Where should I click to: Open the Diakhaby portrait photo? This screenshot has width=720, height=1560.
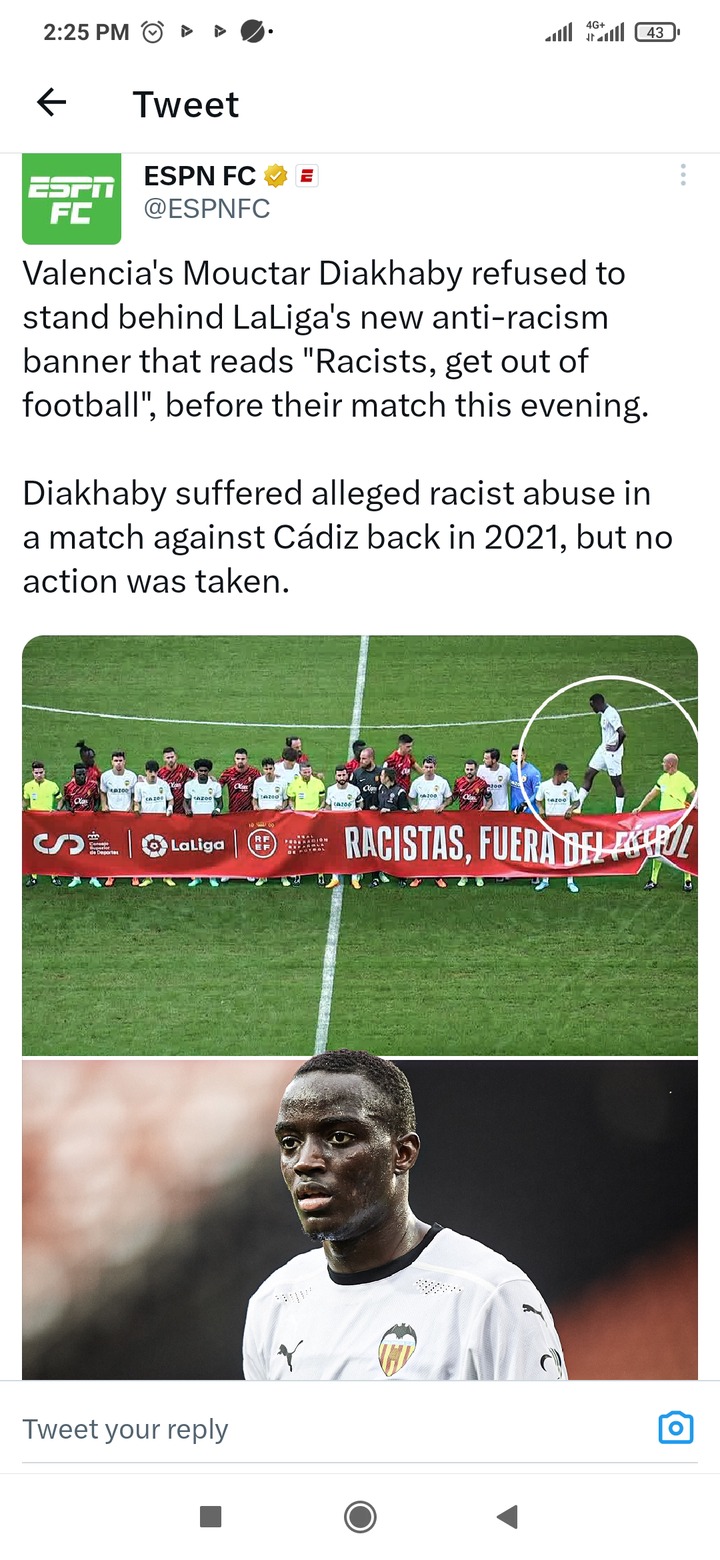coord(360,1220)
